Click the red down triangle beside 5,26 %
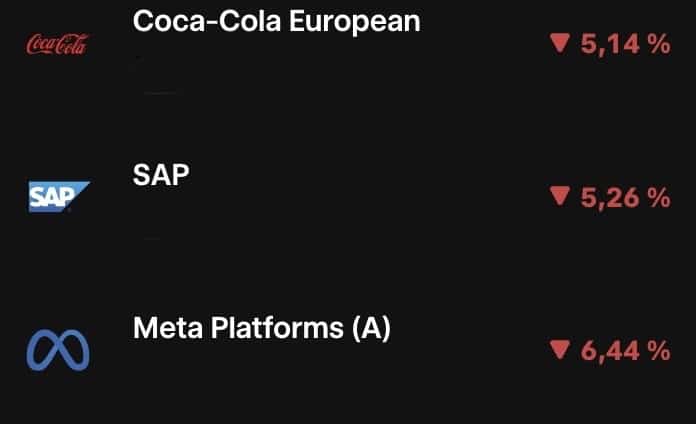The width and height of the screenshot is (696, 424). (x=560, y=196)
